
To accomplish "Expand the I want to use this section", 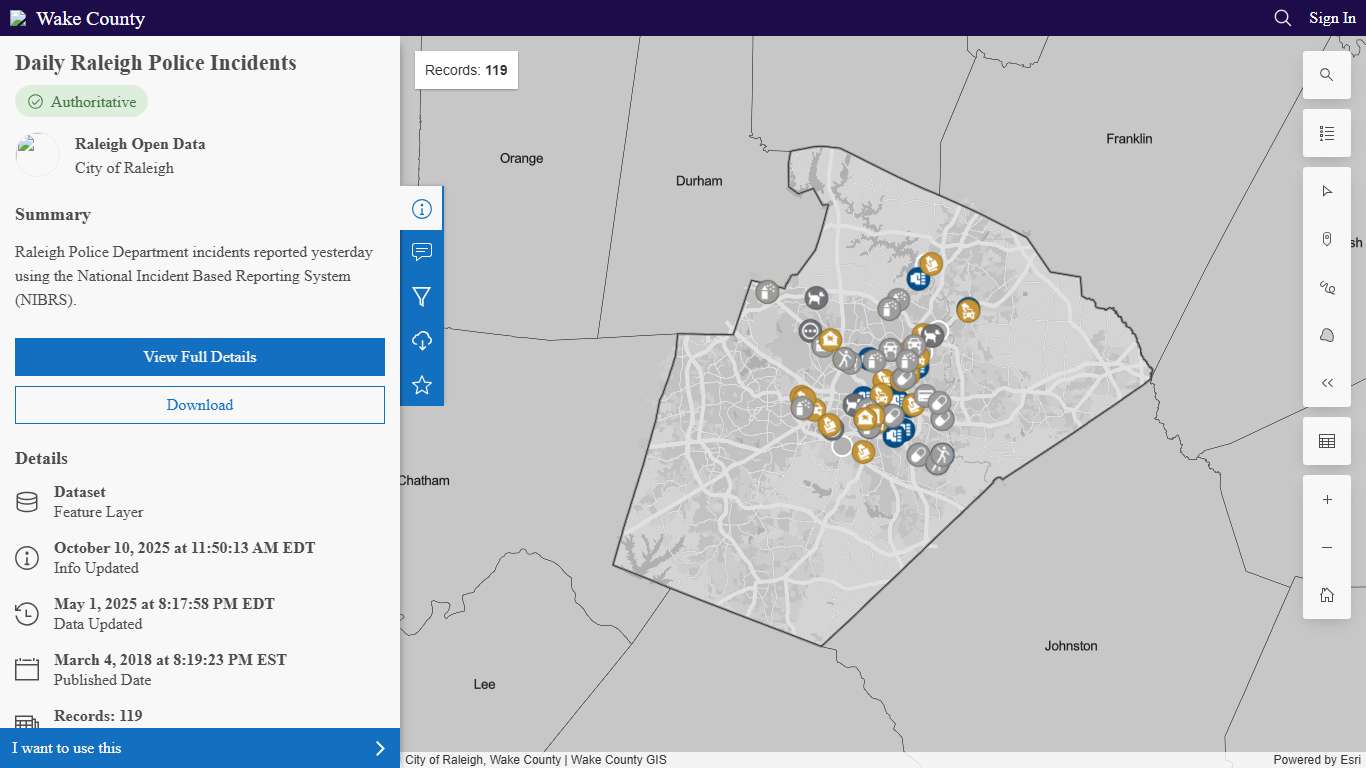I will point(199,748).
